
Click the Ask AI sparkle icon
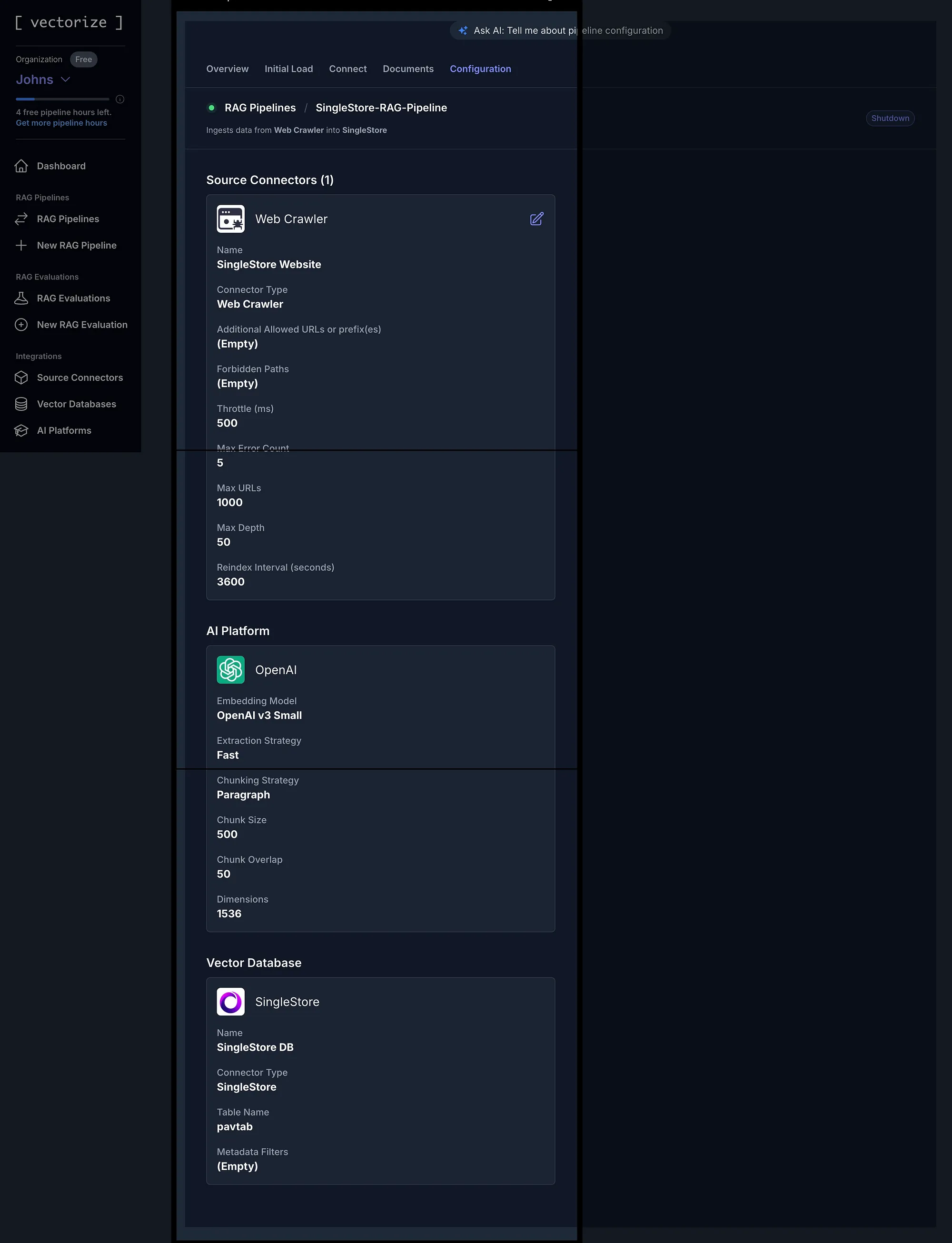(x=463, y=30)
